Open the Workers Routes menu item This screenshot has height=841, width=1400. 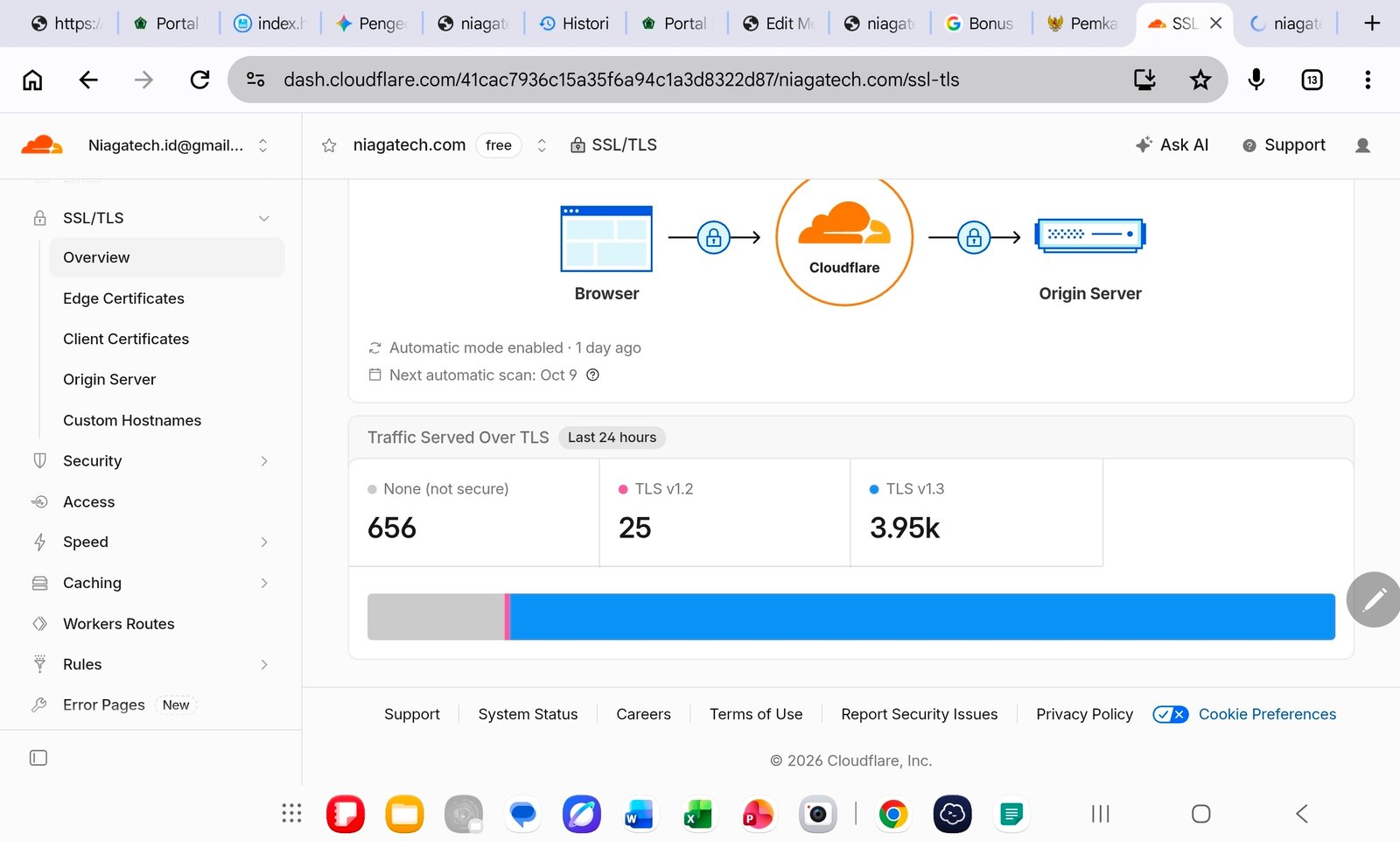pyautogui.click(x=119, y=624)
